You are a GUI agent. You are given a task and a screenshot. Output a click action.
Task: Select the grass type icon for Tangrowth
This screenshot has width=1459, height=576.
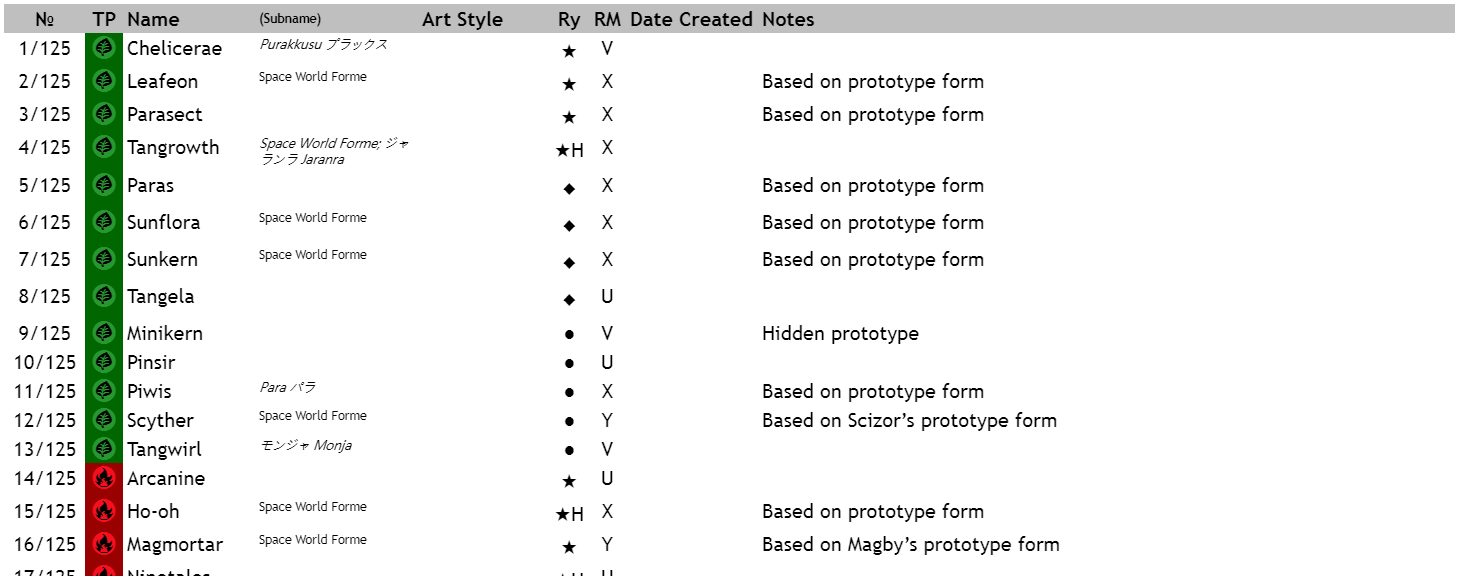104,147
